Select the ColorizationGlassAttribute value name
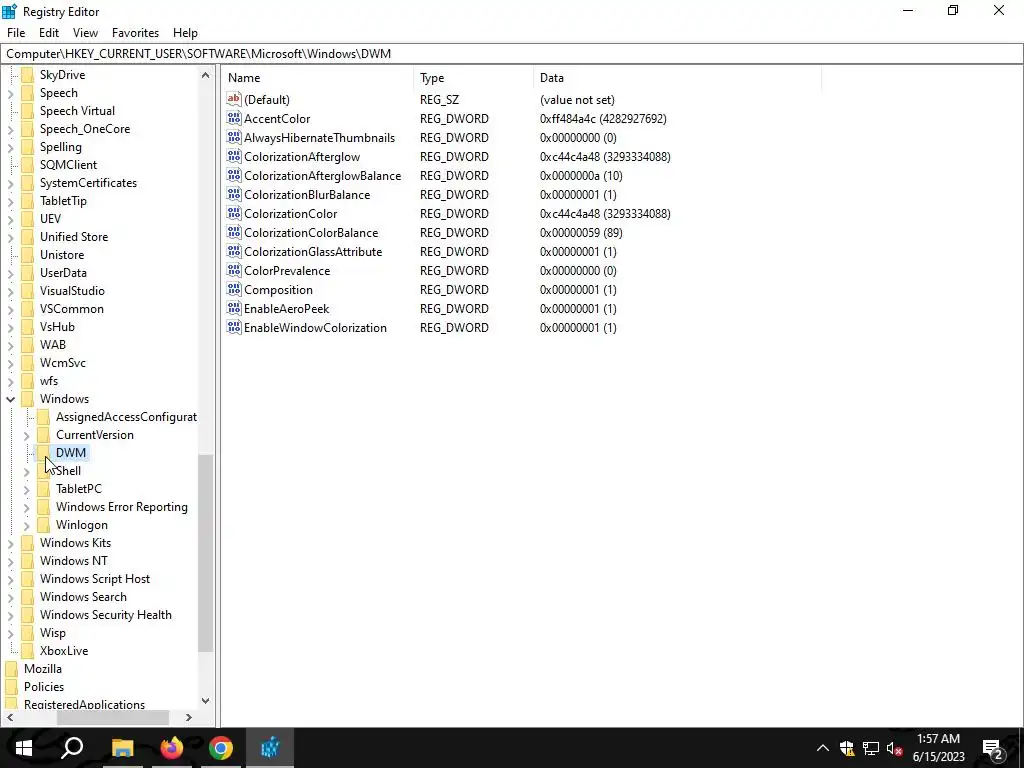 pyautogui.click(x=313, y=251)
